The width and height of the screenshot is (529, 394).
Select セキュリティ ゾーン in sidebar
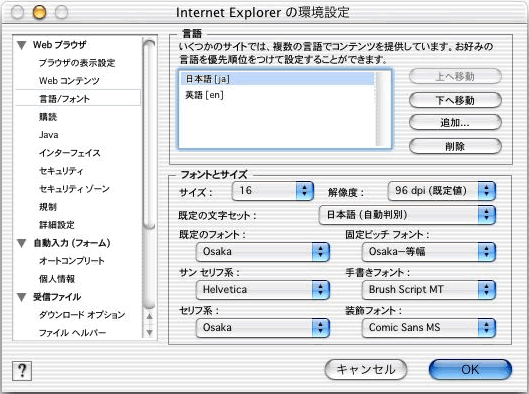tap(75, 189)
